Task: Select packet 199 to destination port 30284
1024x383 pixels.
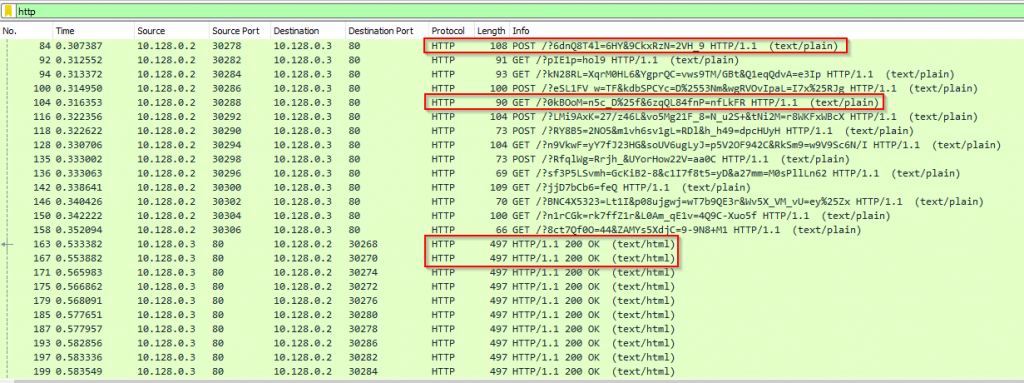Action: (x=512, y=371)
